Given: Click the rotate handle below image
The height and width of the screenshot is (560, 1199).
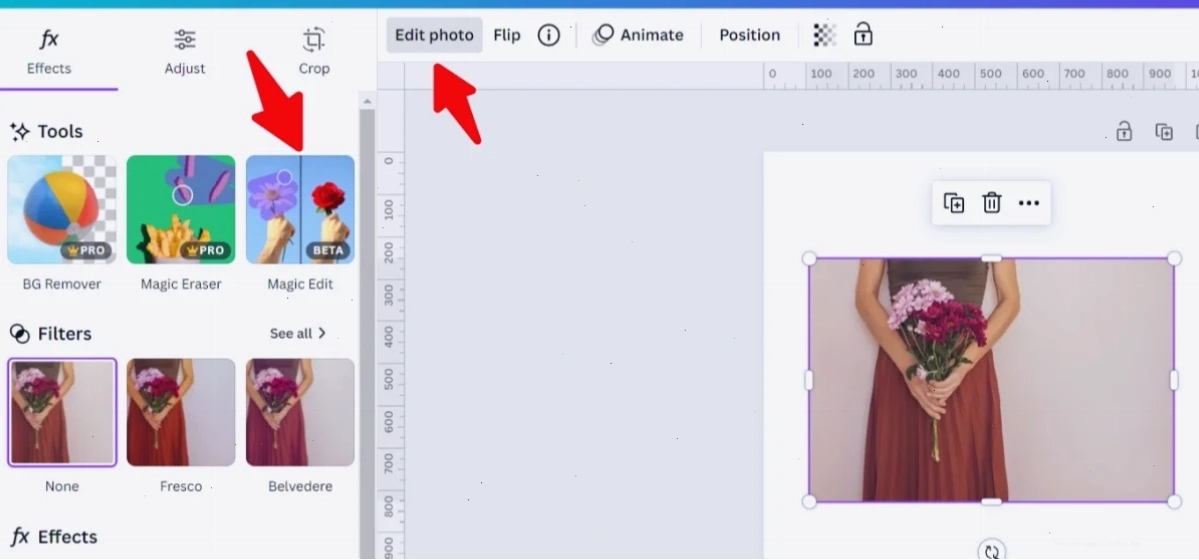Looking at the screenshot, I should click(x=992, y=552).
